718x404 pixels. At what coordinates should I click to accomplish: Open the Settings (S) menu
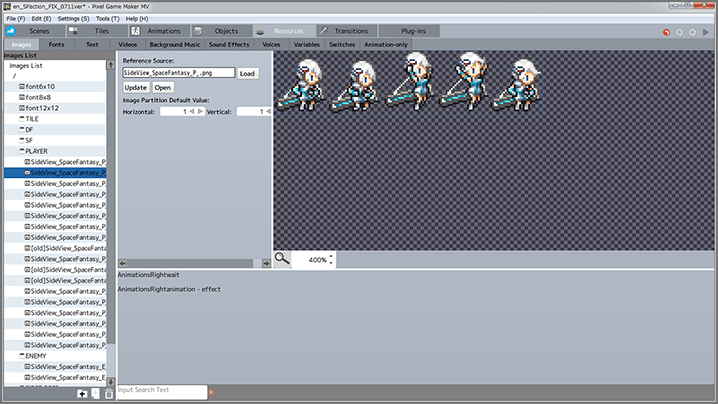coord(72,19)
